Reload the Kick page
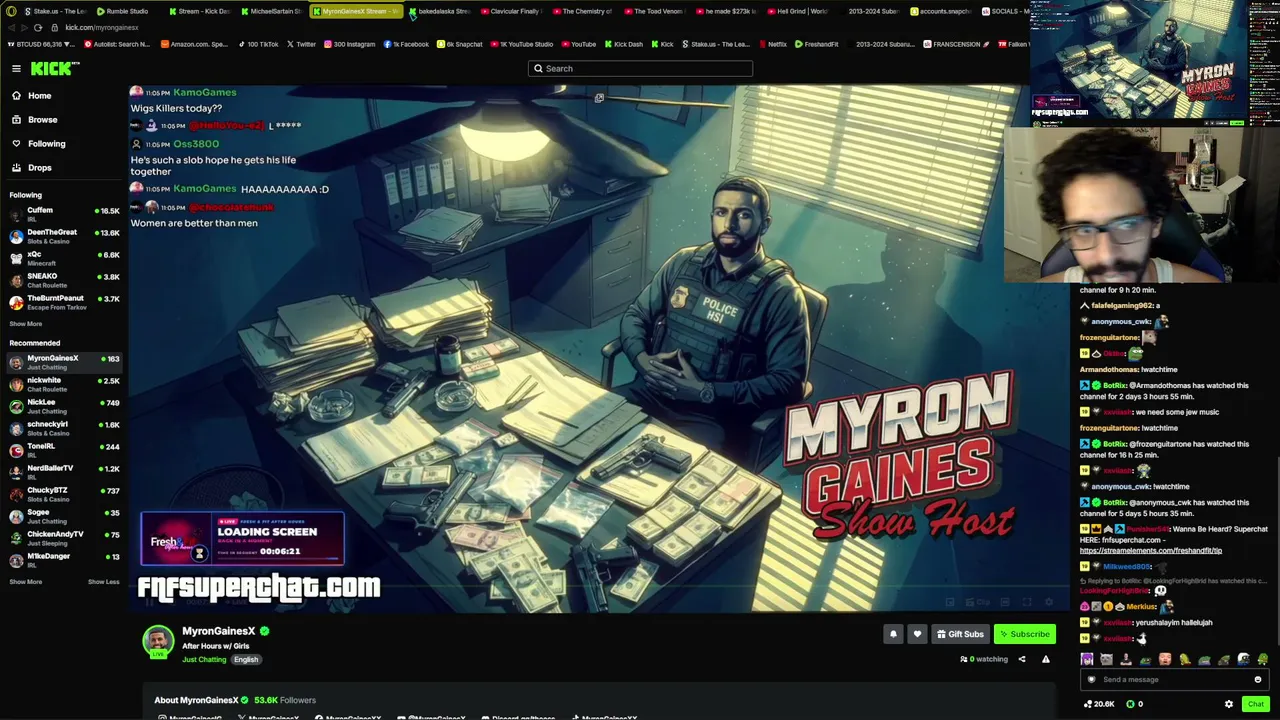 (38, 27)
